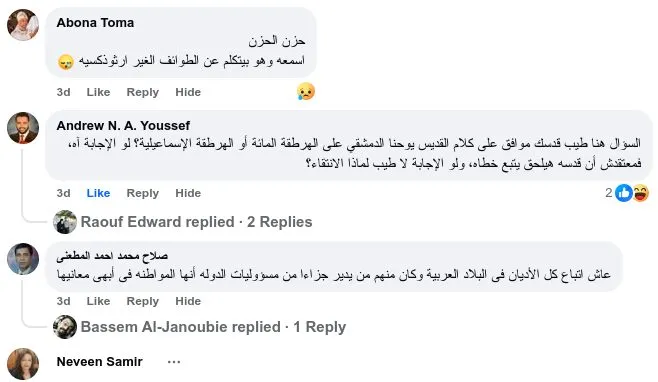The height and width of the screenshot is (382, 658).
Task: Click the blue thumbs-up reaction icon
Action: 624,193
